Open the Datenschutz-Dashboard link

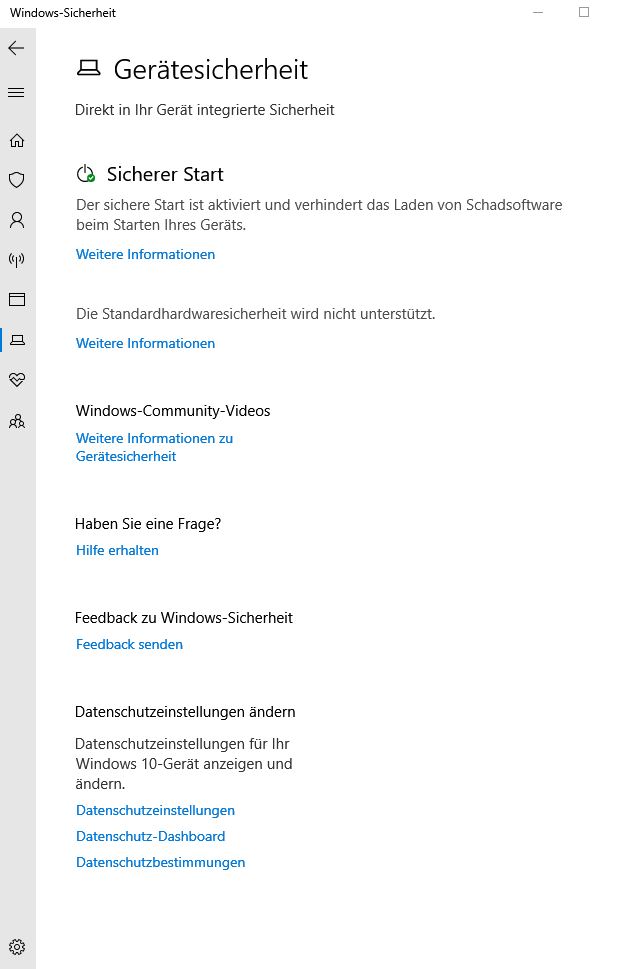[150, 836]
